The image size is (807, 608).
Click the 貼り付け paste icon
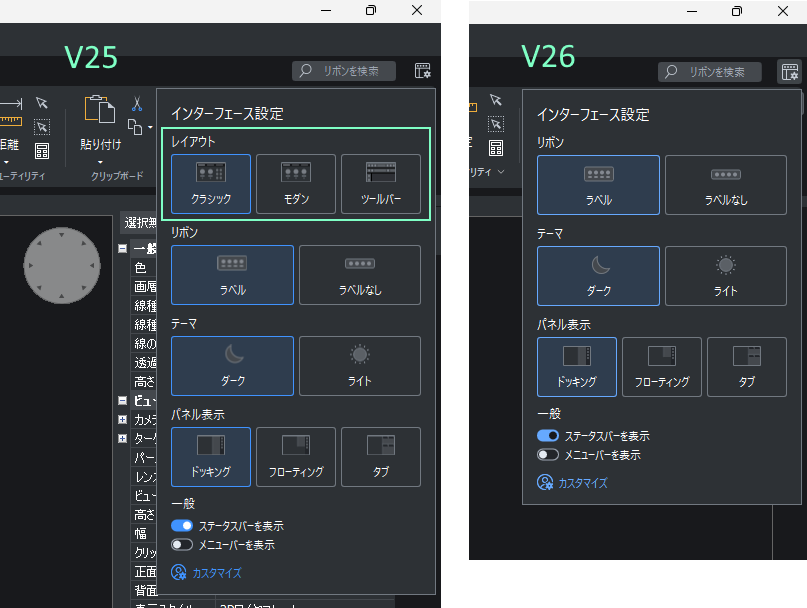(x=98, y=108)
